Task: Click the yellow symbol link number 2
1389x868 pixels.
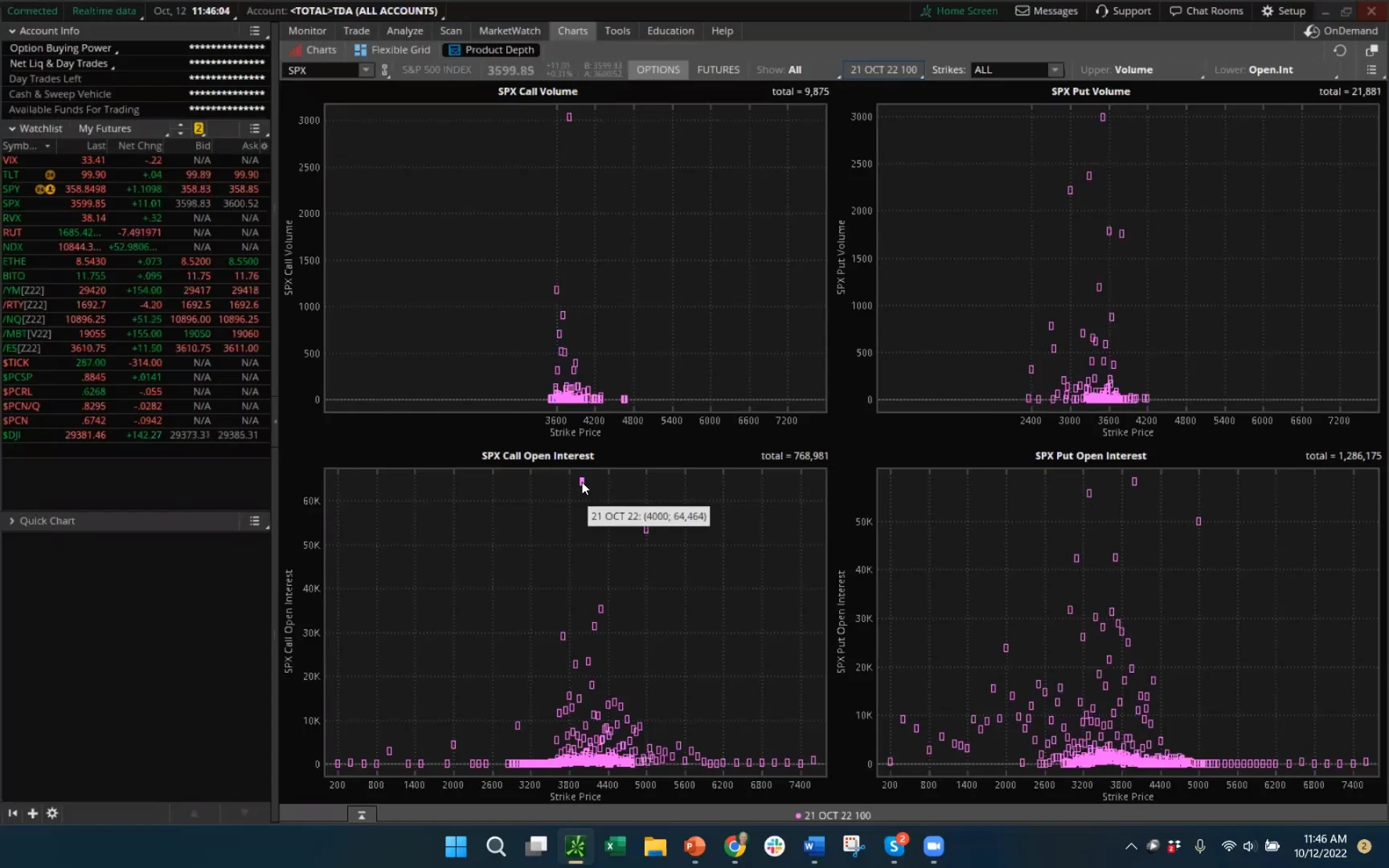Action: pos(199,129)
